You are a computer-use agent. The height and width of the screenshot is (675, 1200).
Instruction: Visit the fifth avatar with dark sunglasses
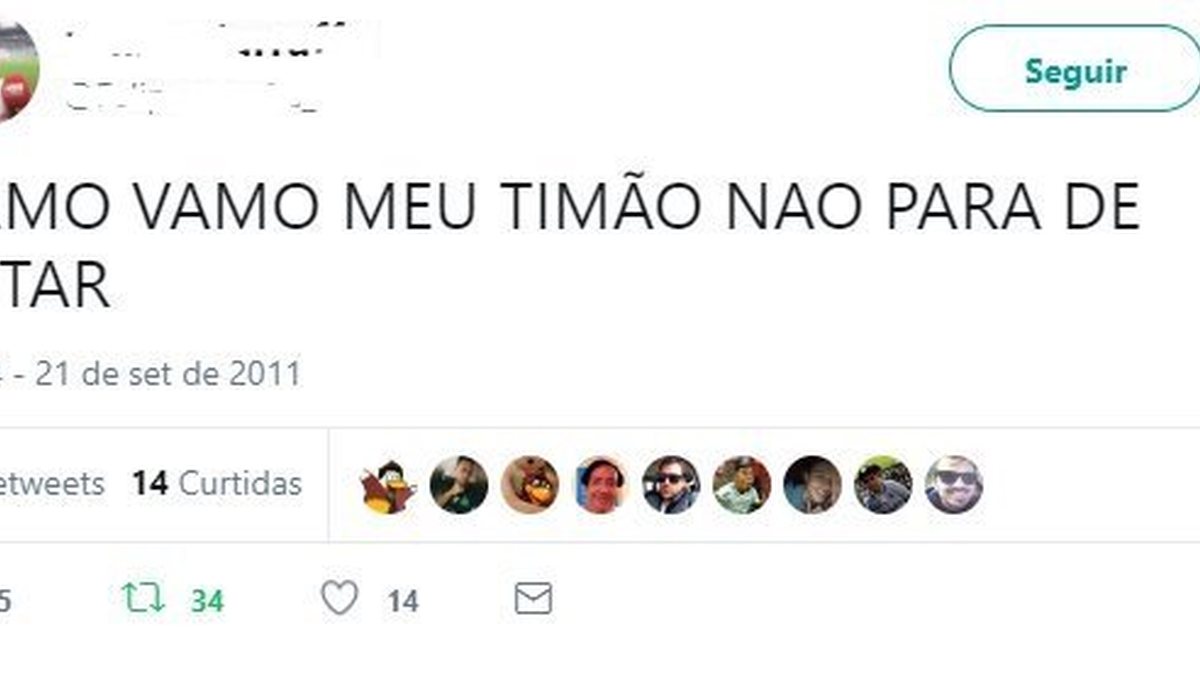tap(671, 485)
